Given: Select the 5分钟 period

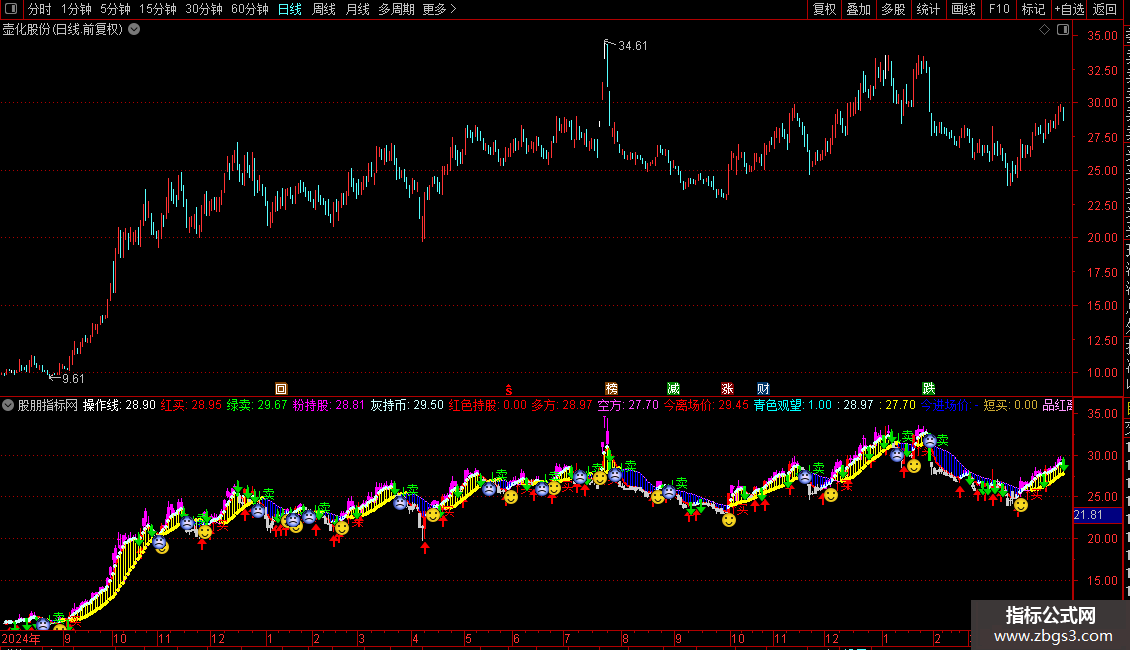Looking at the screenshot, I should [x=115, y=9].
